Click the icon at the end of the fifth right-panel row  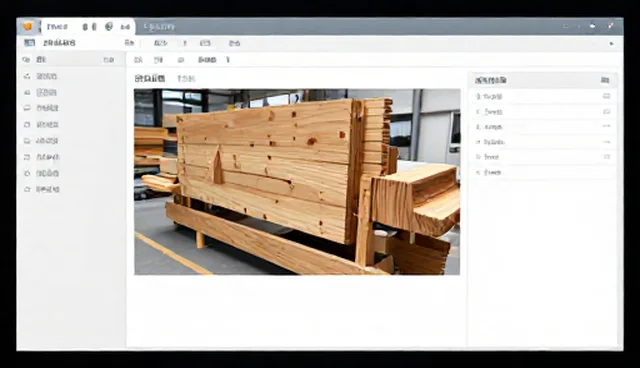click(607, 157)
